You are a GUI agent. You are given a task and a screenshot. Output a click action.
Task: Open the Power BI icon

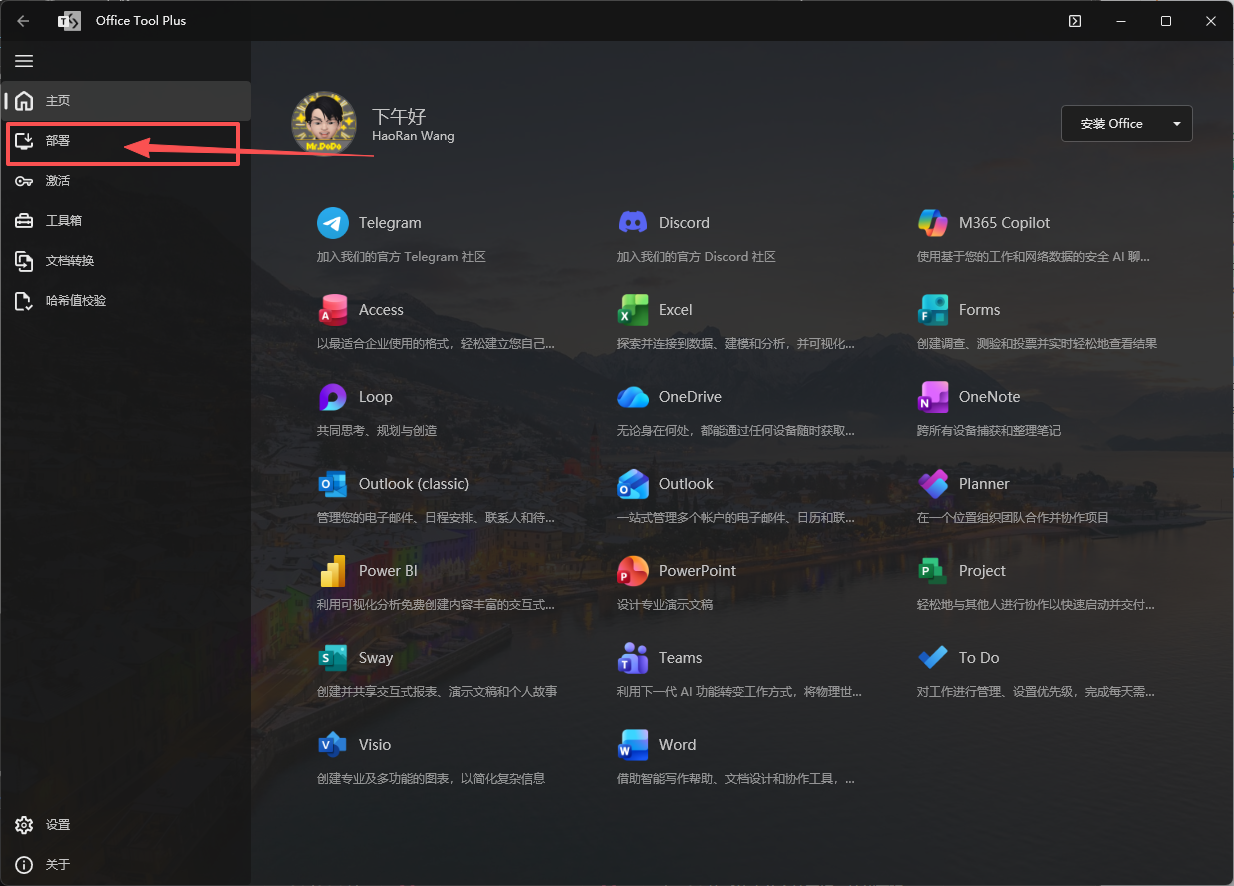(333, 571)
